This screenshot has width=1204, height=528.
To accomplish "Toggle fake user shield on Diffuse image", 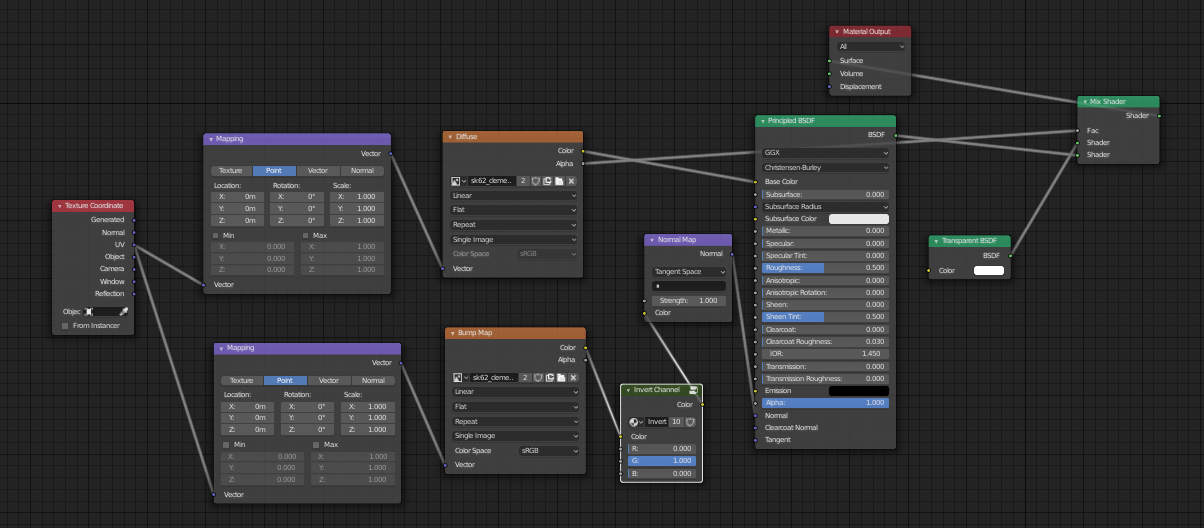I will click(536, 181).
